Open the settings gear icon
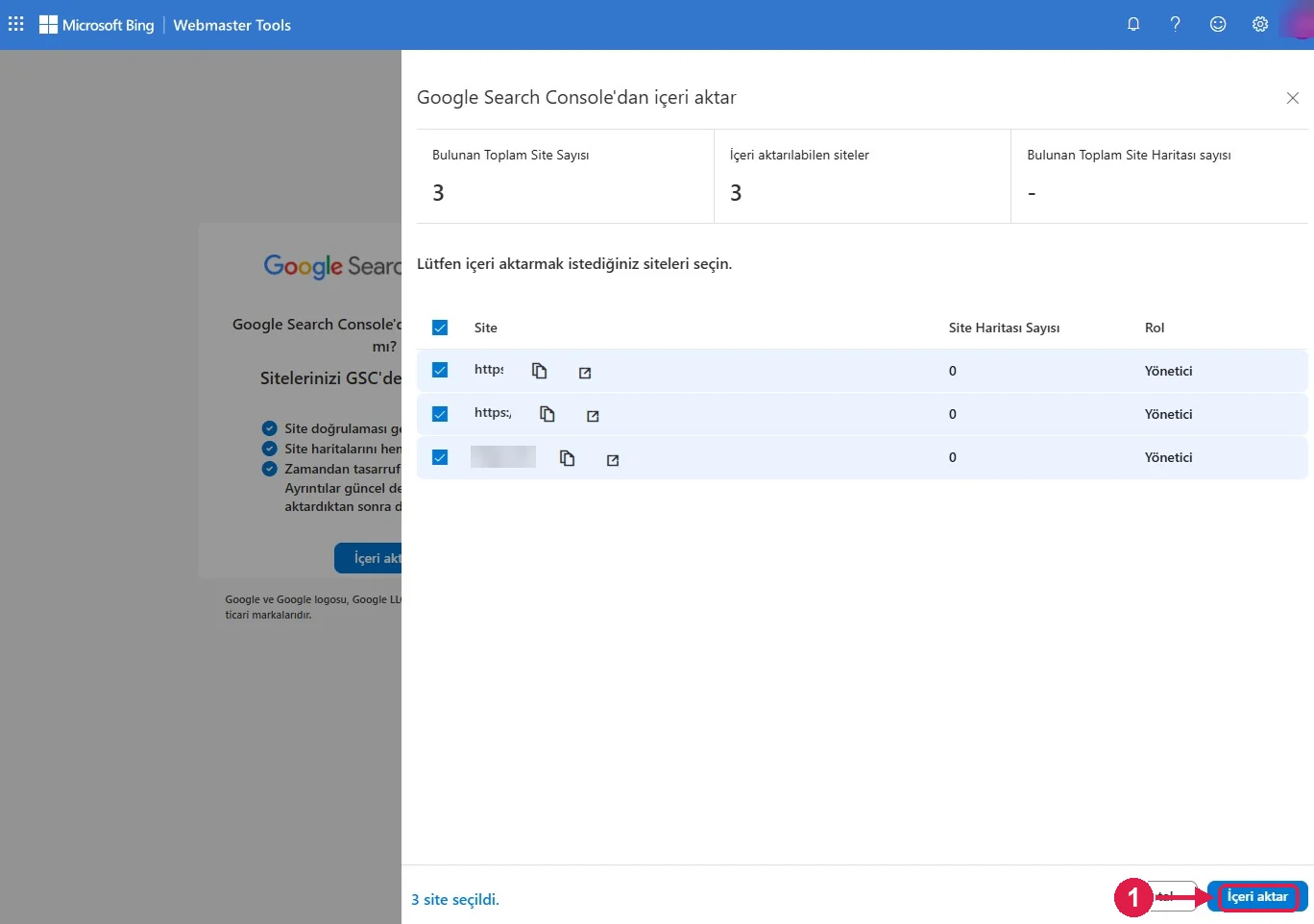This screenshot has width=1314, height=924. click(x=1260, y=25)
